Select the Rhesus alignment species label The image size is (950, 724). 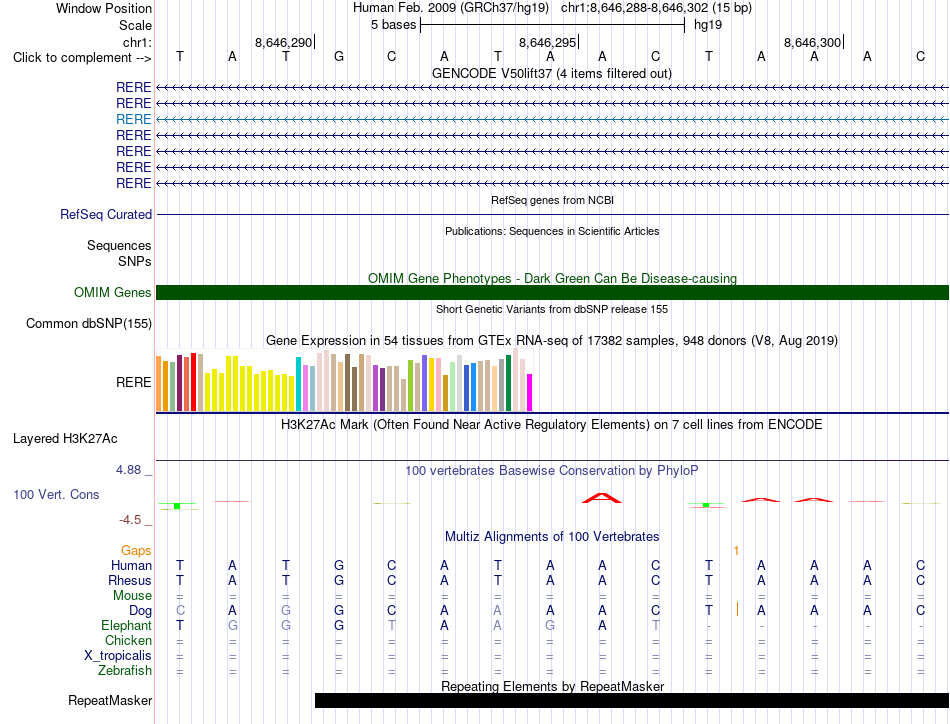coord(130,580)
